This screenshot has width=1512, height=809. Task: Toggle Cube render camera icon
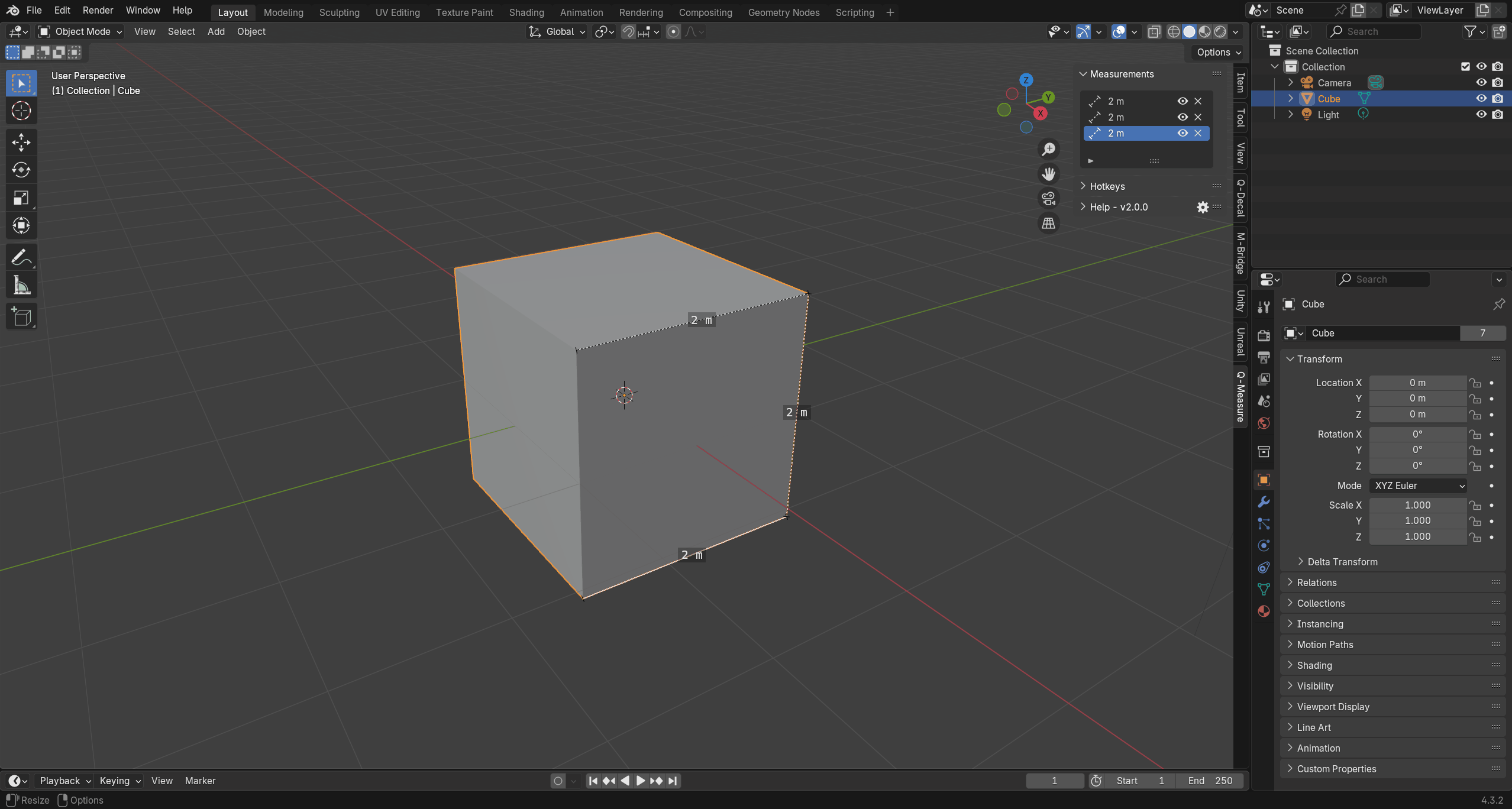(1498, 99)
